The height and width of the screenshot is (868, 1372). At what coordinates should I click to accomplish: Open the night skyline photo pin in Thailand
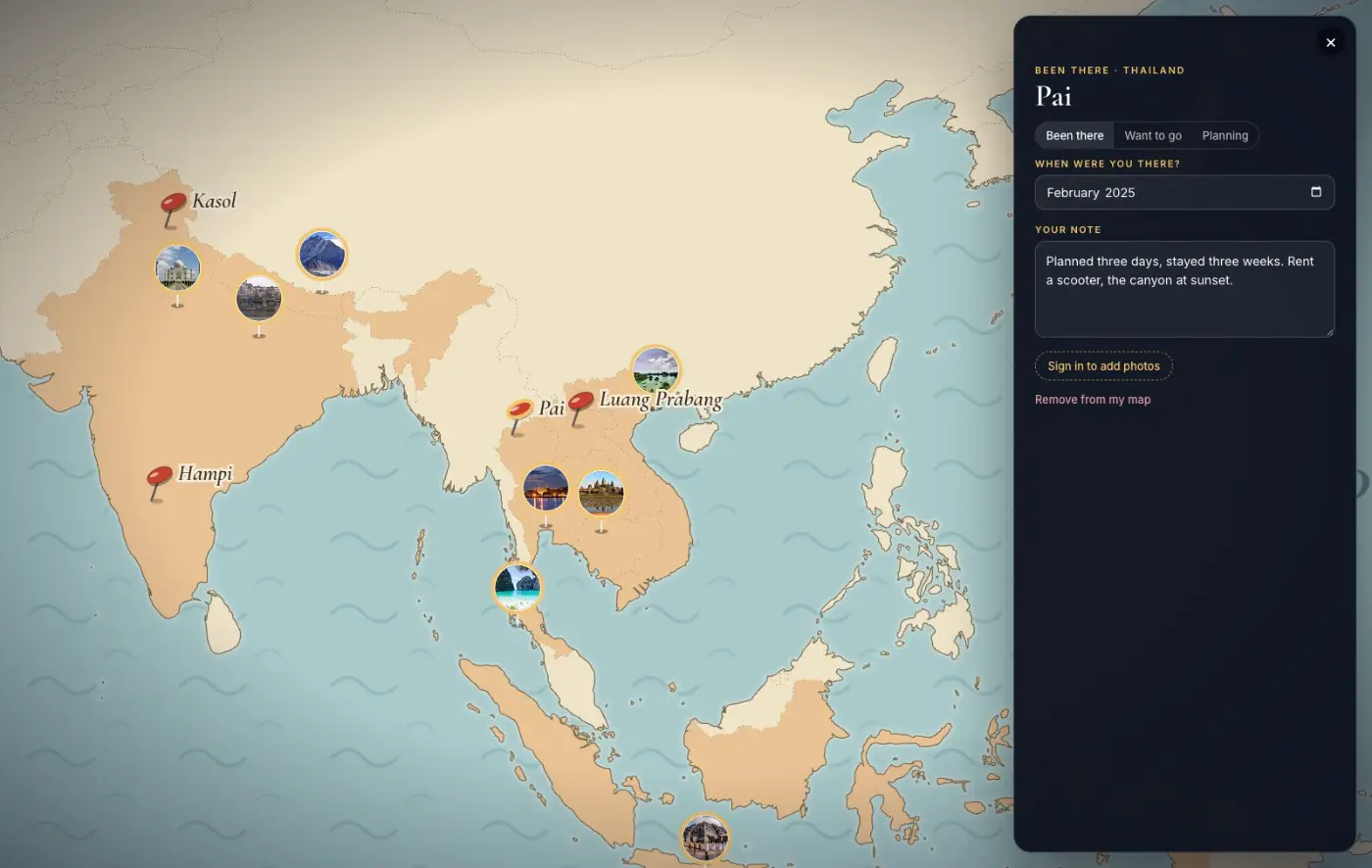[x=546, y=488]
